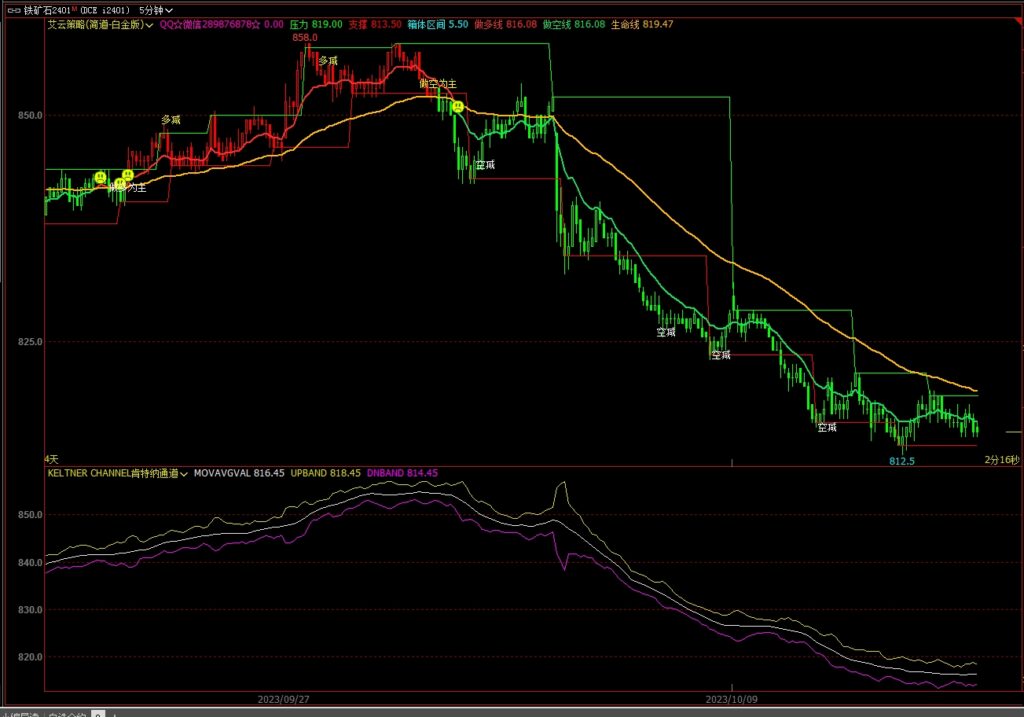The width and height of the screenshot is (1024, 717).
Task: Click the leftmost yellow smiley signal icon
Action: (100, 178)
